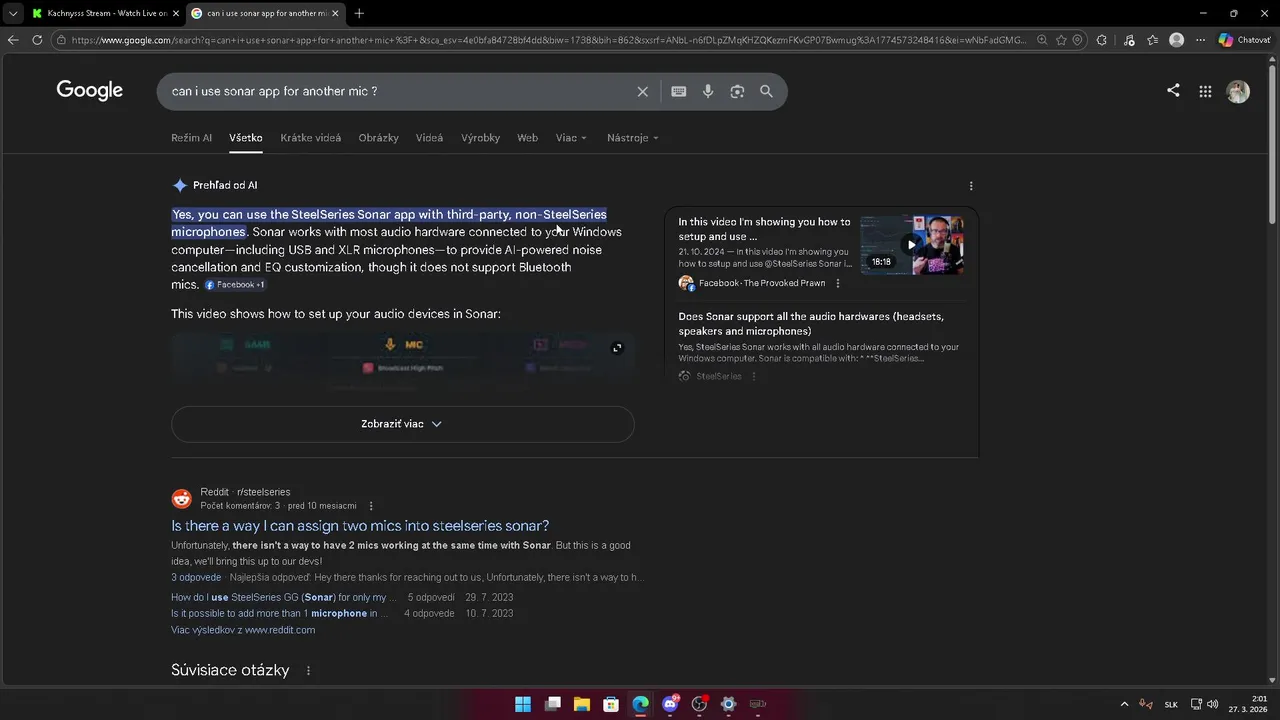Viewport: 1280px width, 720px height.
Task: Expand the embedded Sonar video preview
Action: click(617, 348)
